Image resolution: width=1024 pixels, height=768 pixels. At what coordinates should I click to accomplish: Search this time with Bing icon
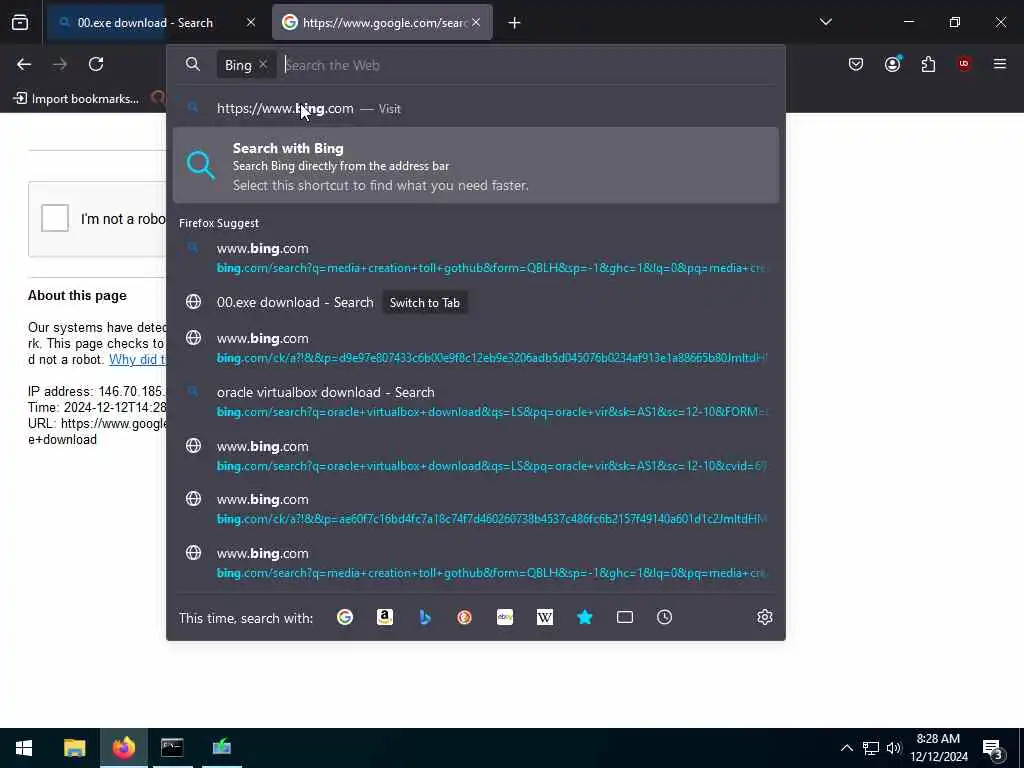pyautogui.click(x=425, y=617)
